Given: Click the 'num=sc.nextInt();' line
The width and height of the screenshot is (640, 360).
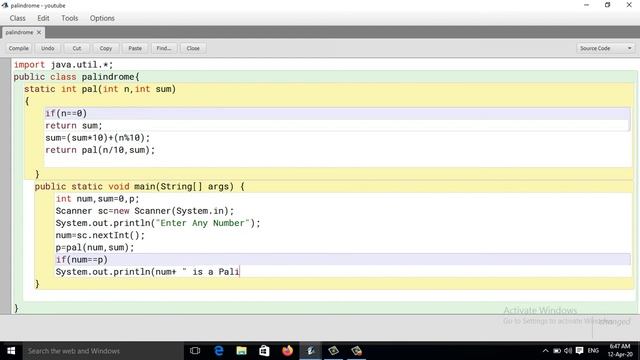Looking at the screenshot, I should [x=100, y=236].
